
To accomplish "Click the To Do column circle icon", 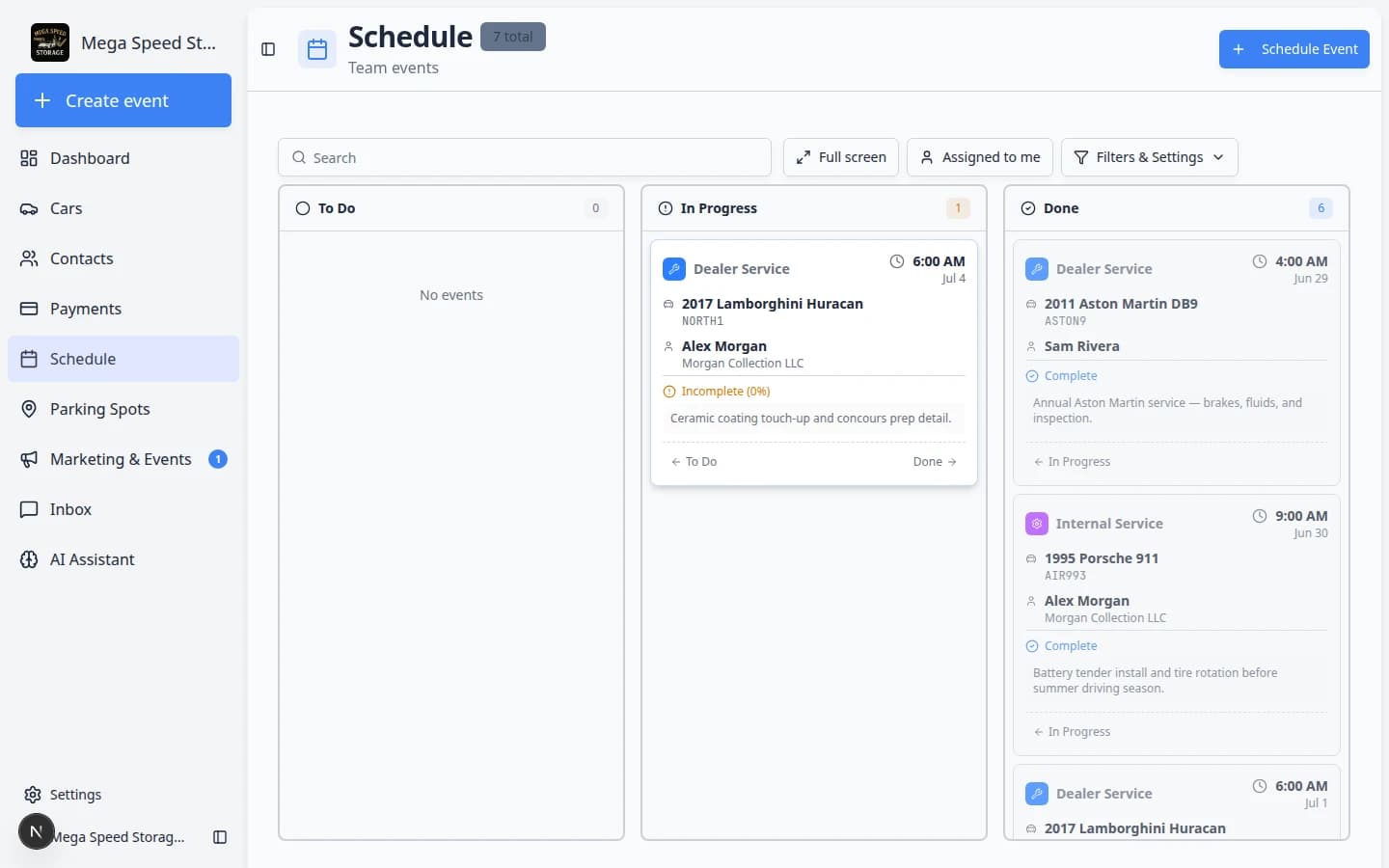I will click(x=303, y=208).
